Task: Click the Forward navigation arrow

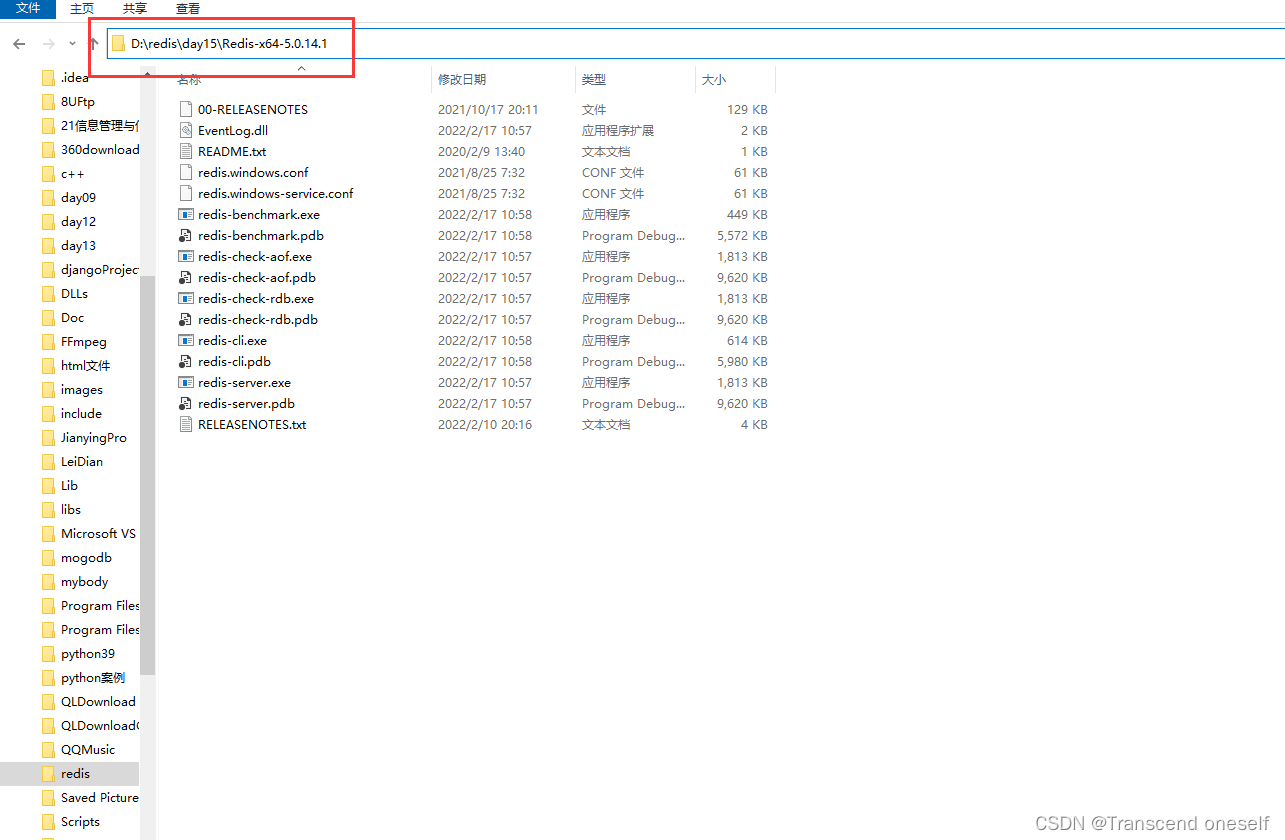Action: (48, 44)
